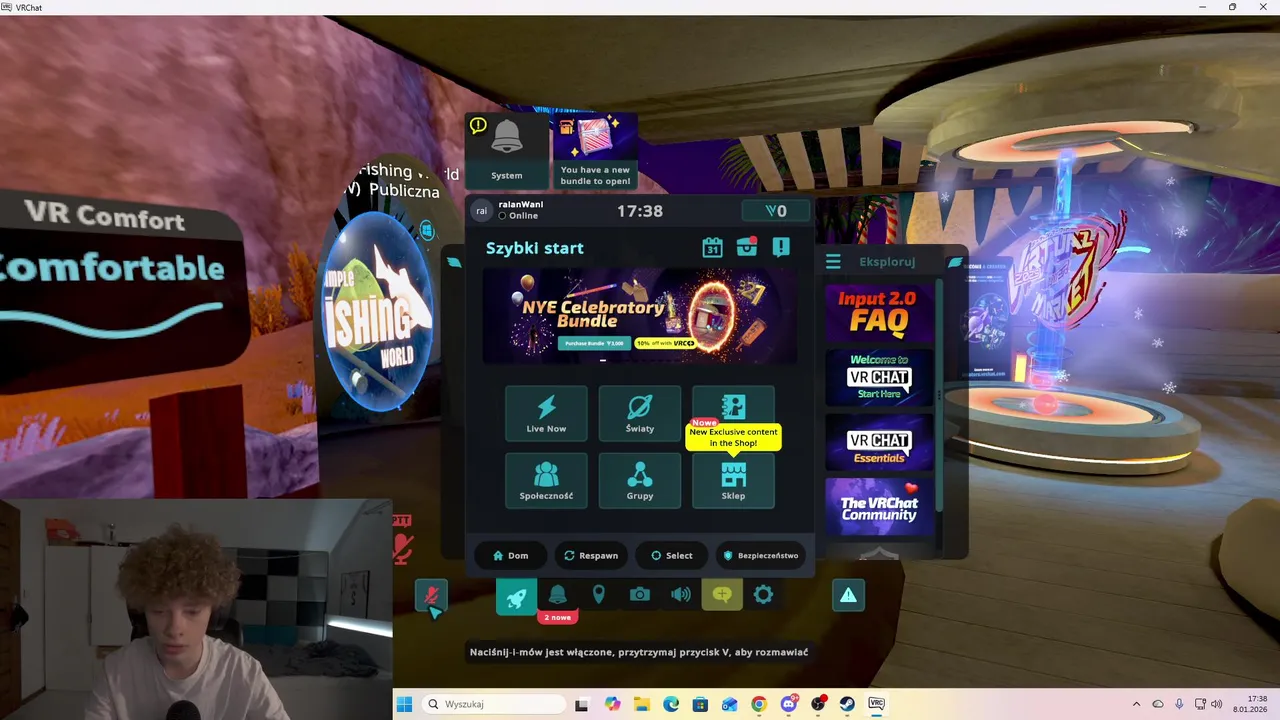Open the notifications bell tab
The image size is (1280, 720).
[x=557, y=595]
